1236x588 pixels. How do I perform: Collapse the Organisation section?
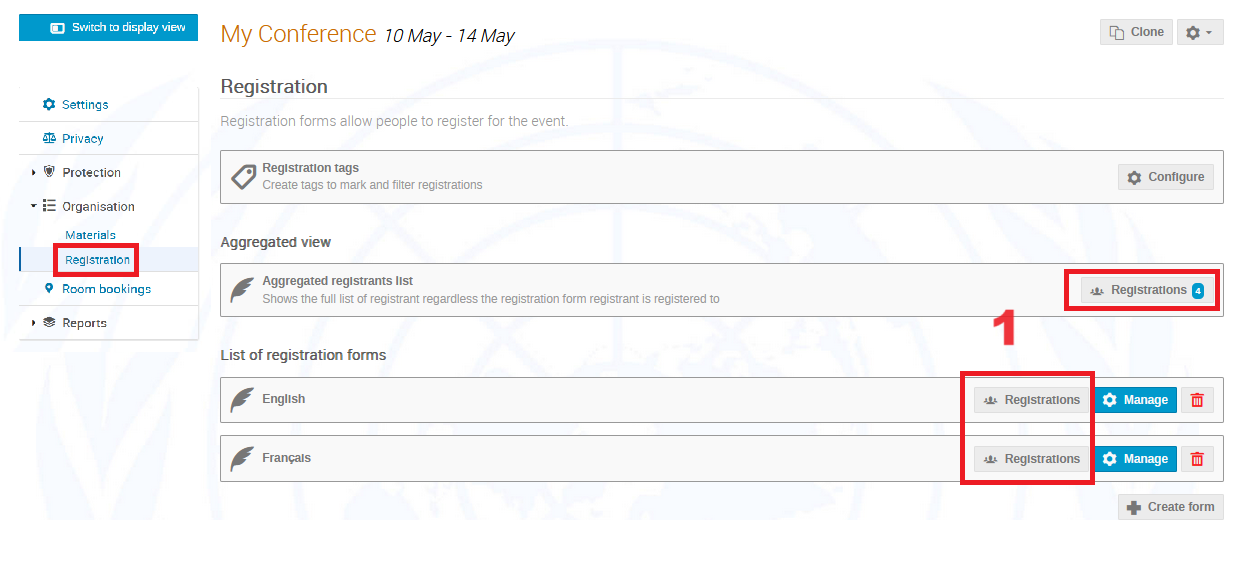tap(33, 206)
